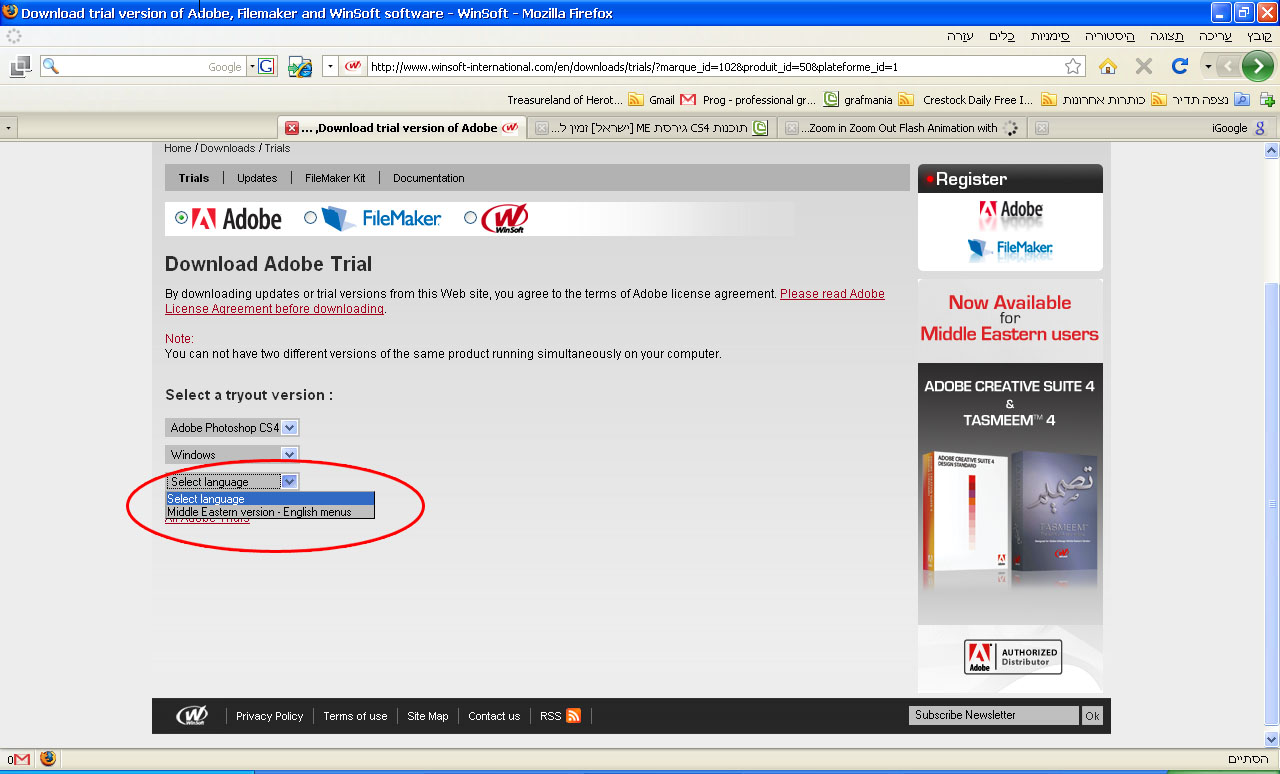Select the Adobe radio button
Viewport: 1280px width, 774px height.
pyautogui.click(x=181, y=218)
